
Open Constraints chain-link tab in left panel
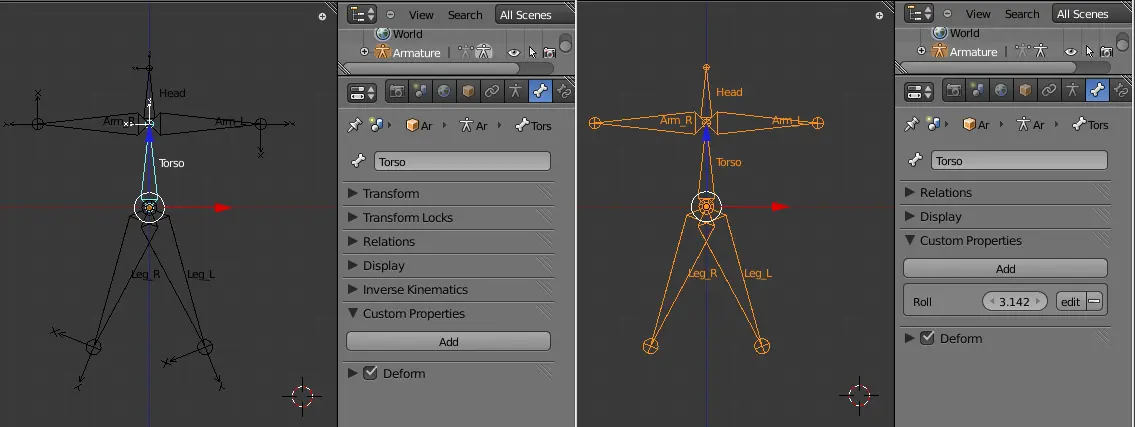[492, 92]
